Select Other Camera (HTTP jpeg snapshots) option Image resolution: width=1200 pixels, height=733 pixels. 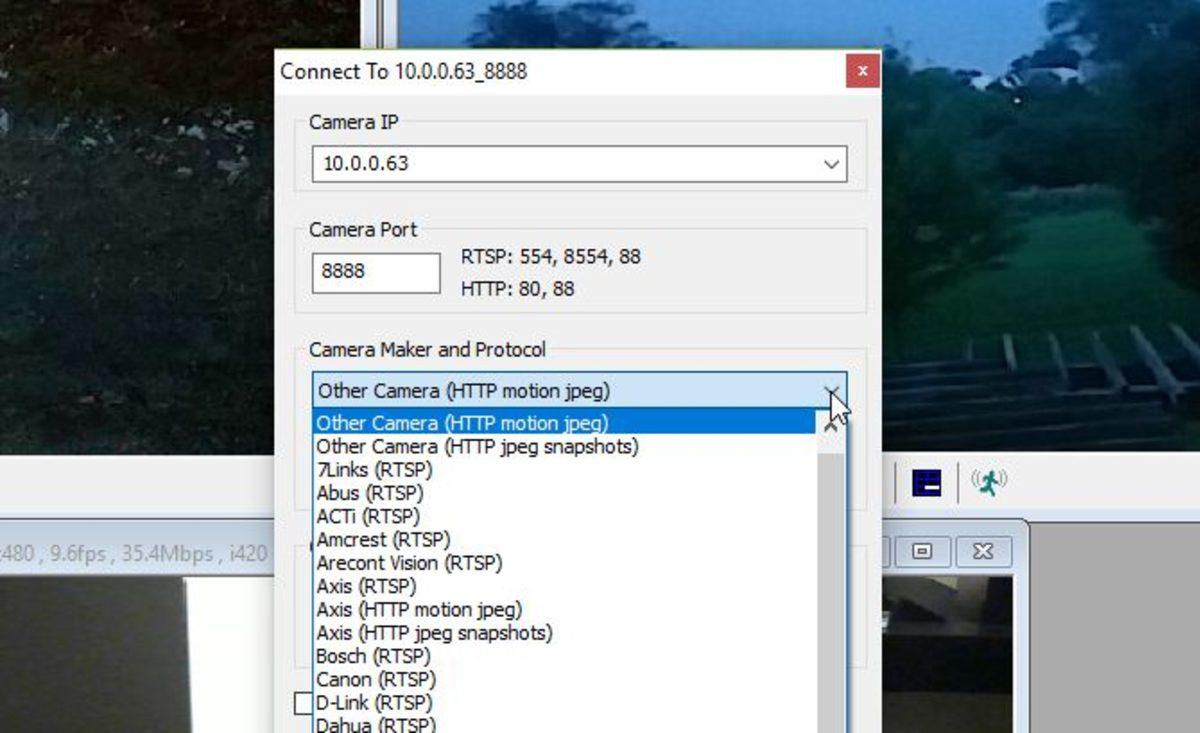(x=477, y=447)
